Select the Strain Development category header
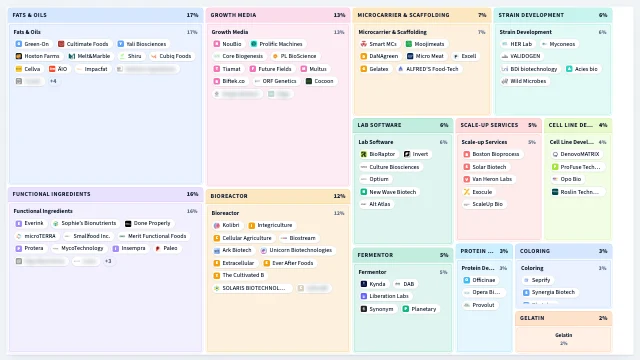The height and width of the screenshot is (360, 640). (x=553, y=15)
